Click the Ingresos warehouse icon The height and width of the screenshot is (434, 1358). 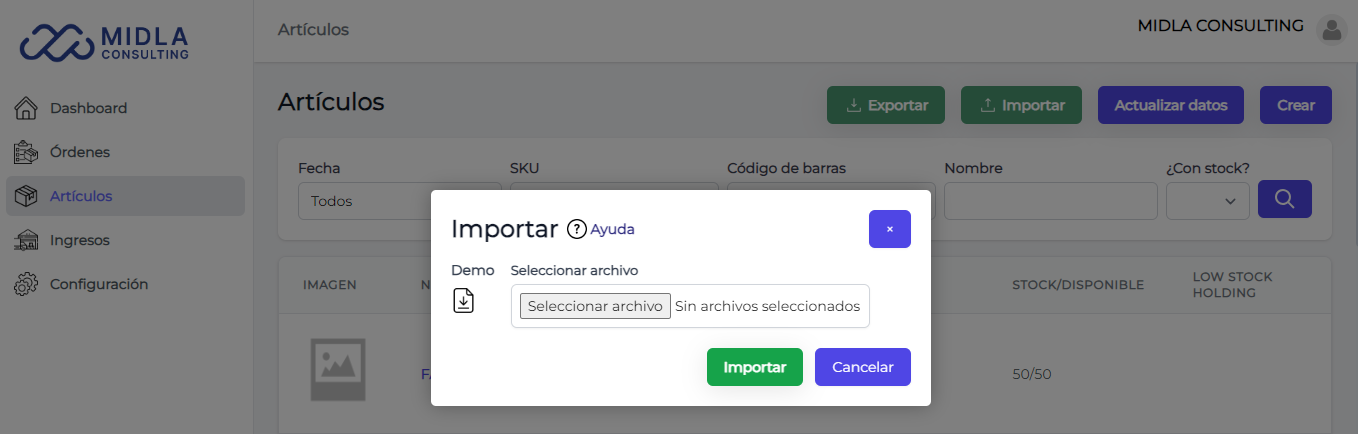tap(26, 240)
